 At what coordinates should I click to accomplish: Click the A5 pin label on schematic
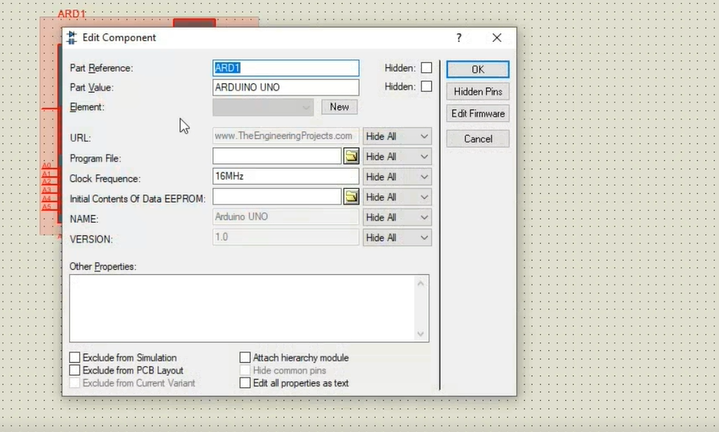tap(46, 207)
